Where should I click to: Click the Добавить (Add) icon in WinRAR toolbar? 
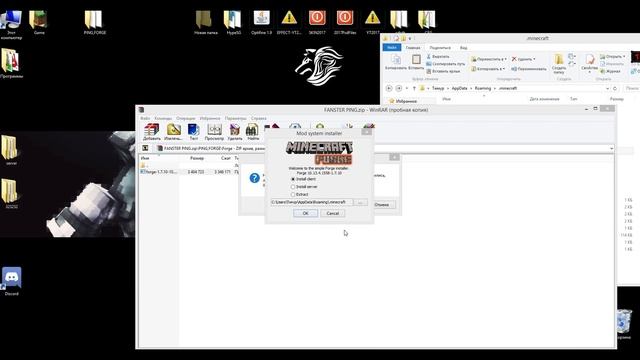tap(152, 132)
